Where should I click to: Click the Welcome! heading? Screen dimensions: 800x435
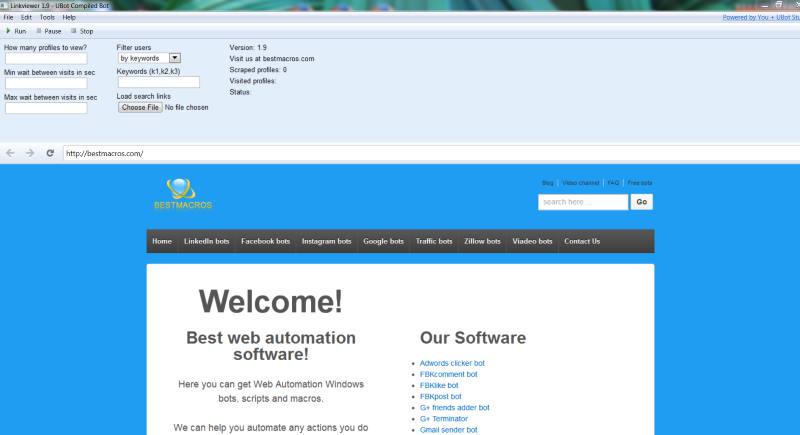pyautogui.click(x=270, y=301)
